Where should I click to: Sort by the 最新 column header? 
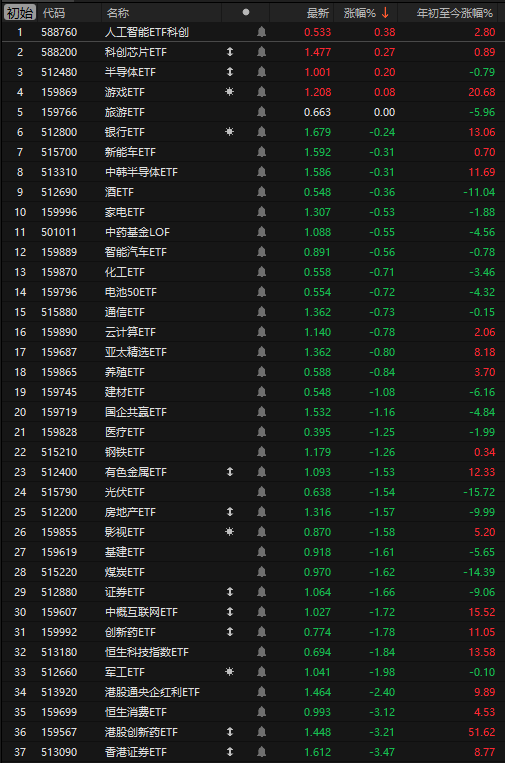click(318, 13)
